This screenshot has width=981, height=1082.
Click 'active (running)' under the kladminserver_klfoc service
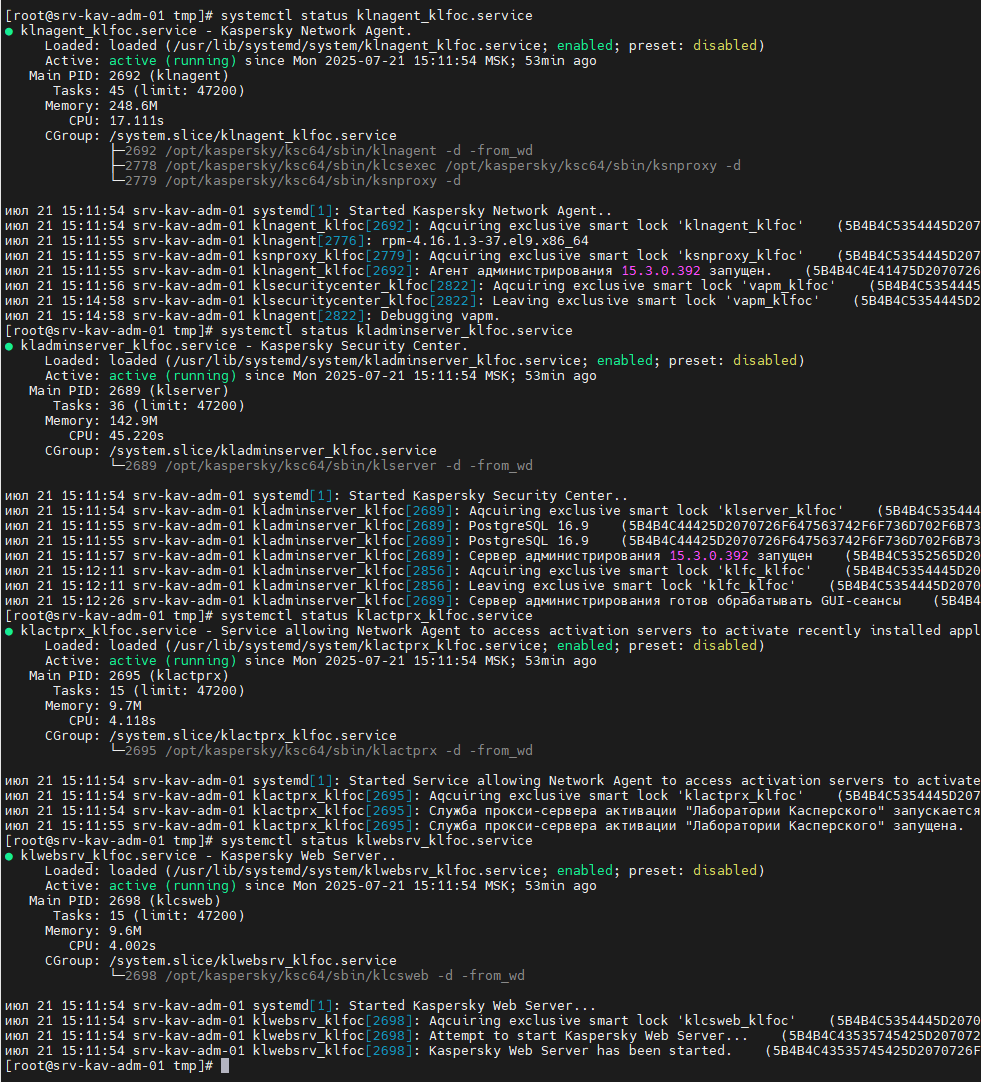click(172, 375)
